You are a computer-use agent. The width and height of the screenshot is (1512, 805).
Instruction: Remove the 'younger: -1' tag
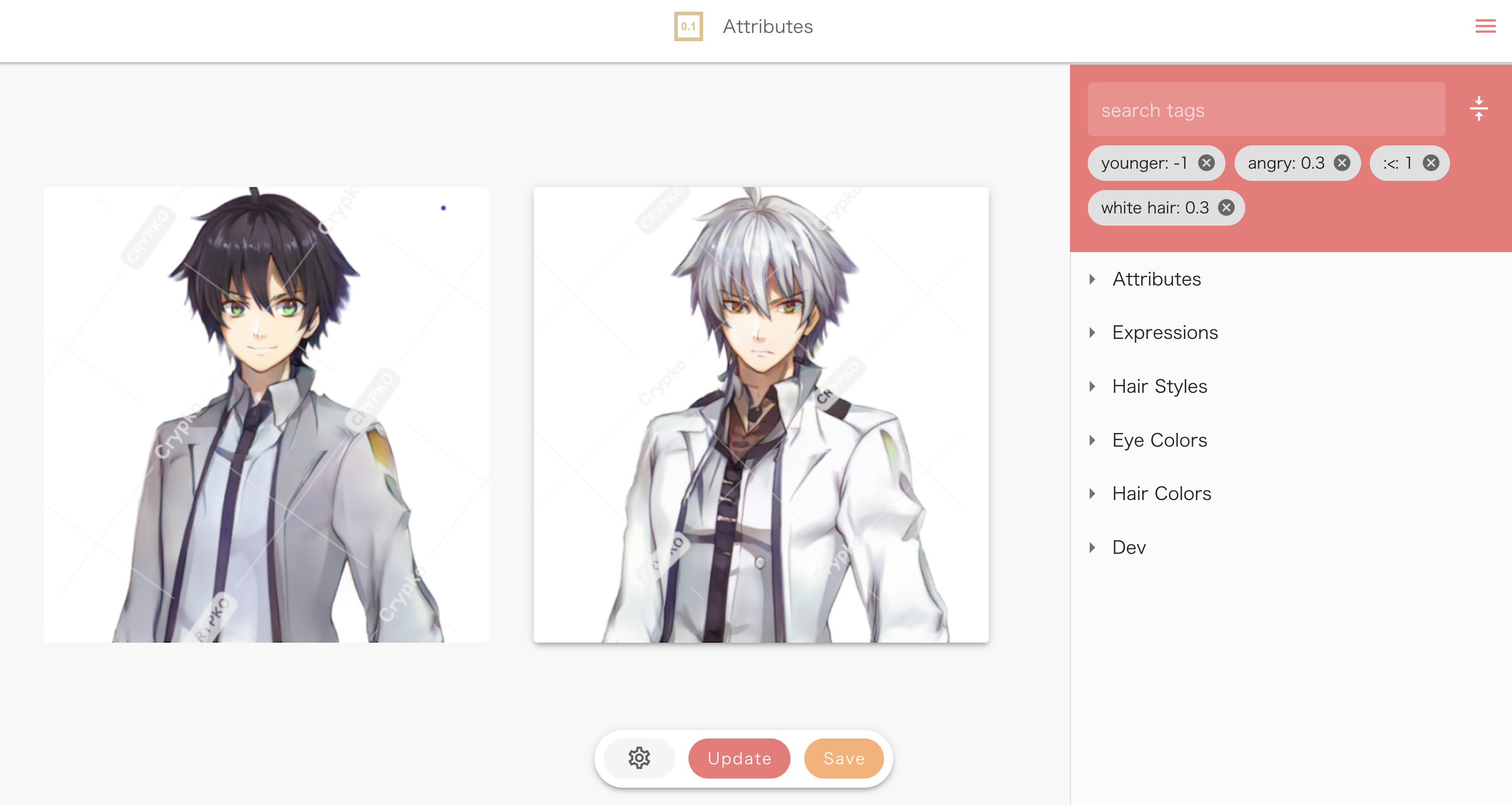click(1206, 162)
